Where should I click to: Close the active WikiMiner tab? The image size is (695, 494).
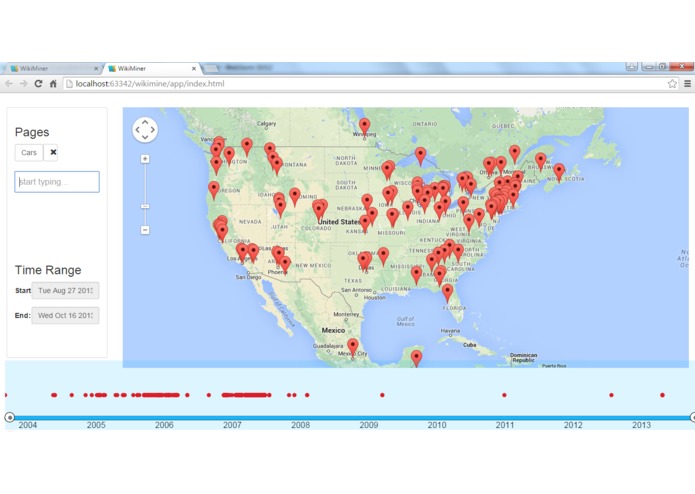tap(194, 69)
